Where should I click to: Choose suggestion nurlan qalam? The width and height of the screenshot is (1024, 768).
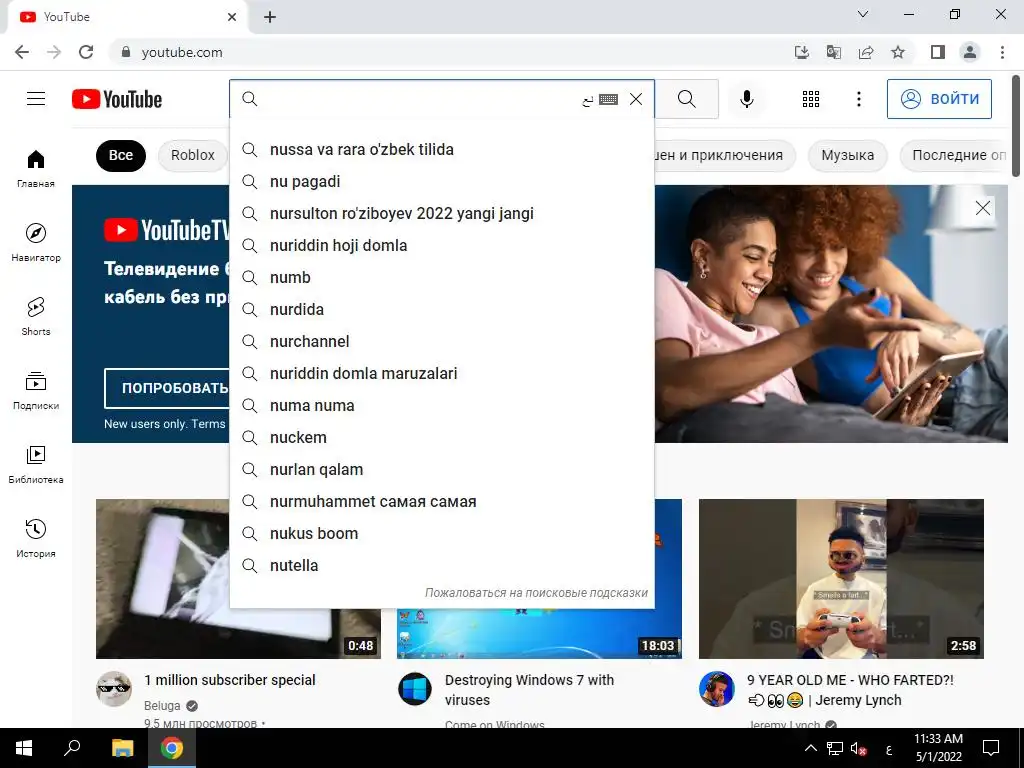pos(441,470)
